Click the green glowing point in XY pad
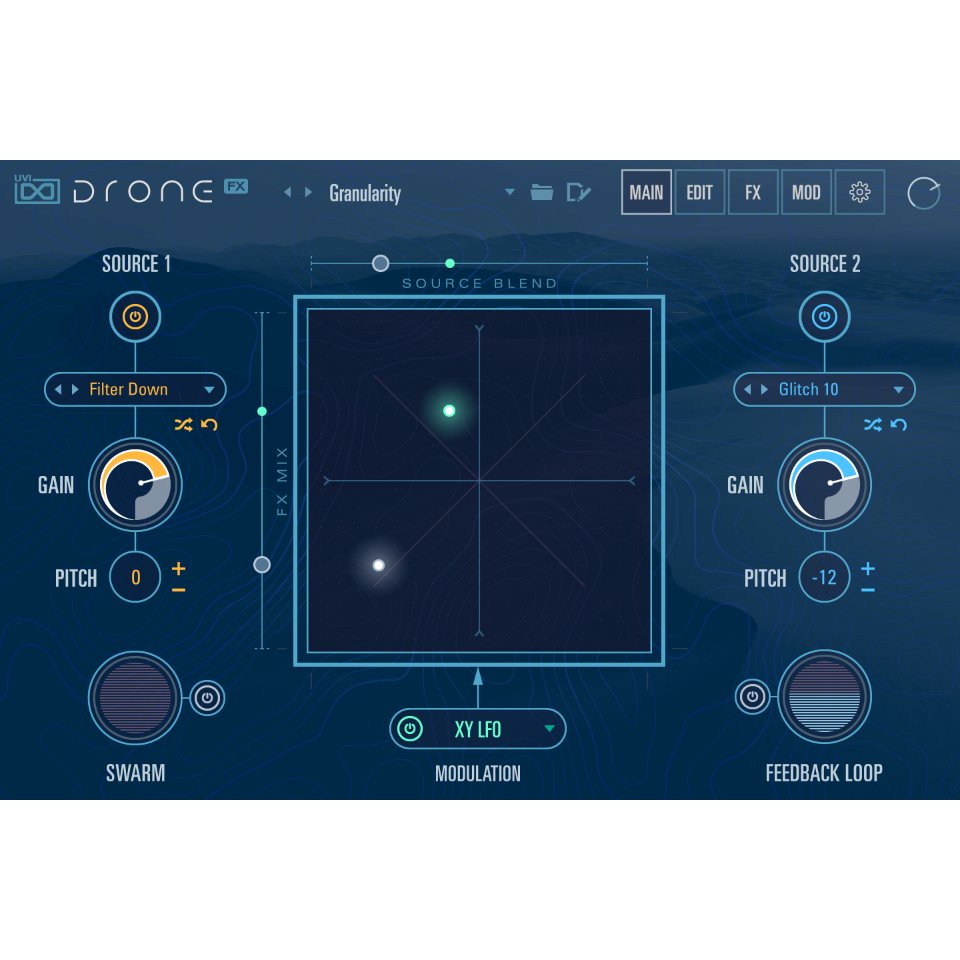This screenshot has height=960, width=960. pyautogui.click(x=449, y=410)
